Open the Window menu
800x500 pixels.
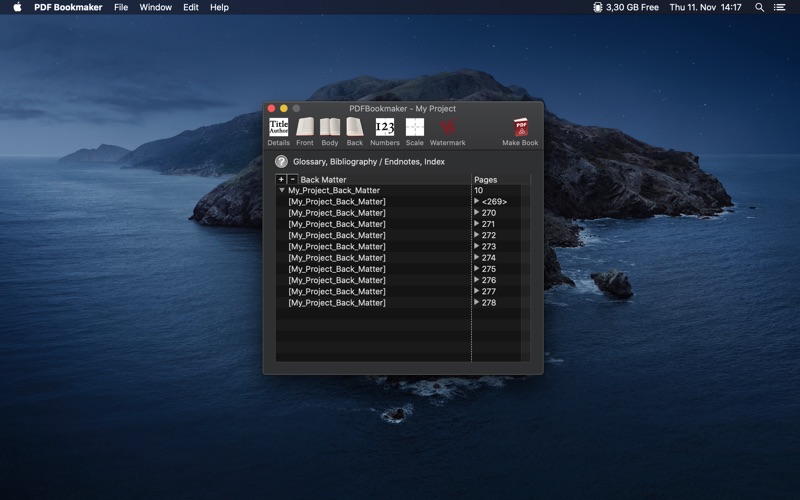[156, 7]
